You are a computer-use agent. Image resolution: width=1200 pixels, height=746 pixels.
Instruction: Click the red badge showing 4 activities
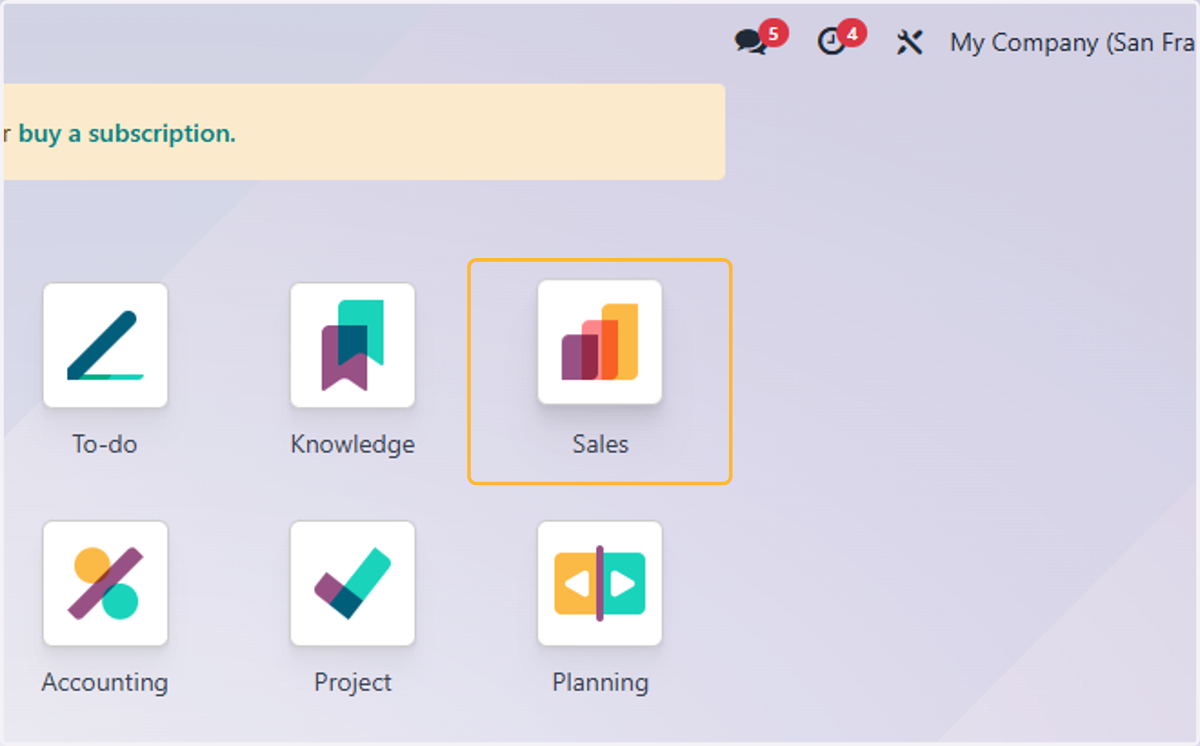tap(852, 34)
